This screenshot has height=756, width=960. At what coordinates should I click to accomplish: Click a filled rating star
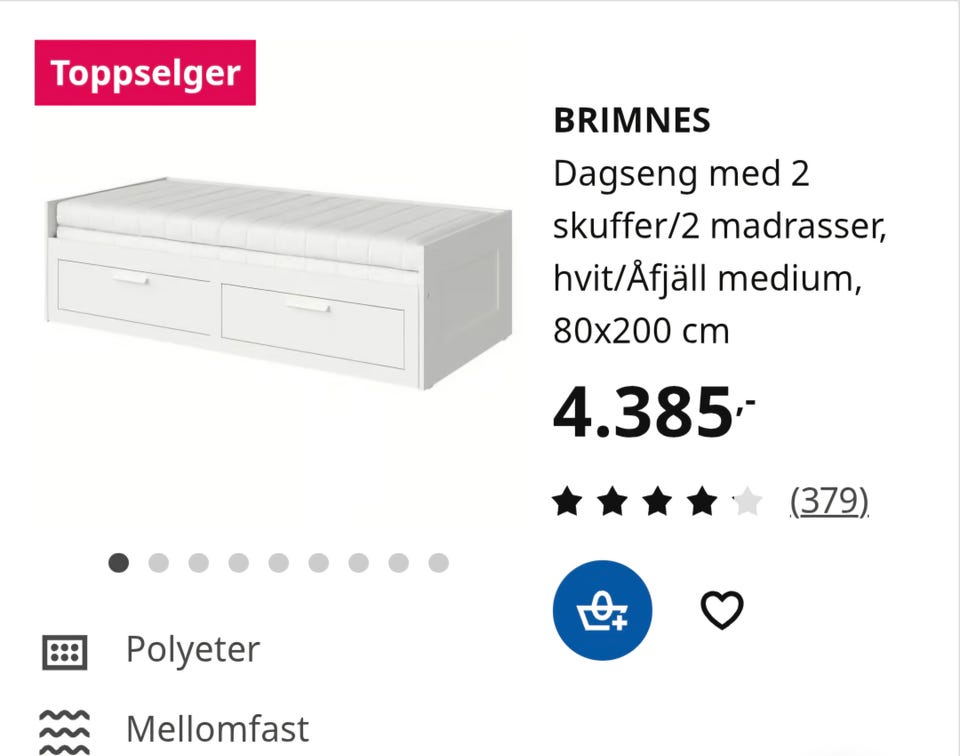click(608, 498)
